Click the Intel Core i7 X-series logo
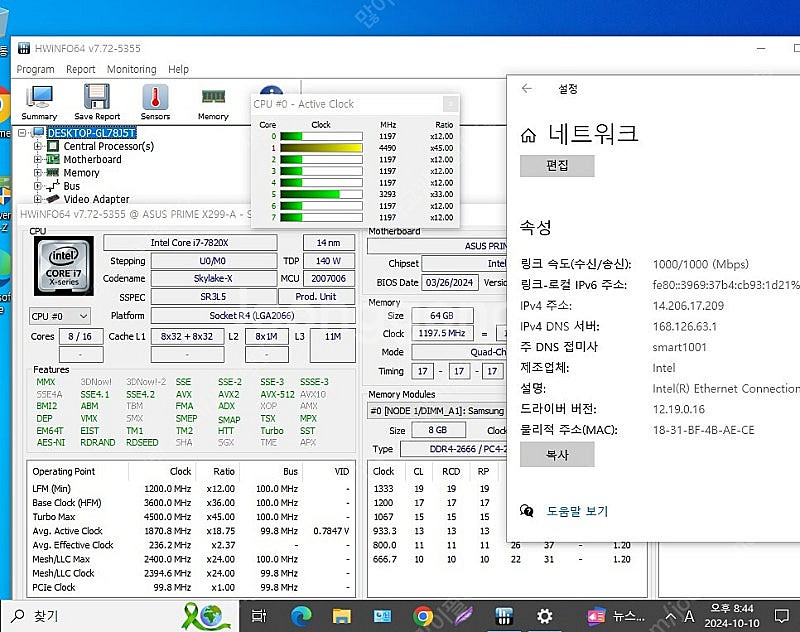The height and width of the screenshot is (632, 800). 64,266
